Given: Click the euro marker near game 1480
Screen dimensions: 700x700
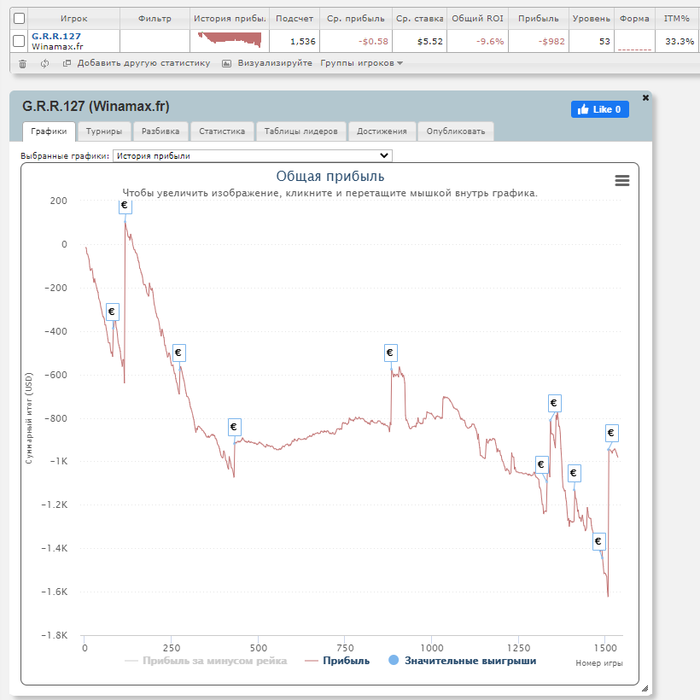Looking at the screenshot, I should (x=599, y=542).
